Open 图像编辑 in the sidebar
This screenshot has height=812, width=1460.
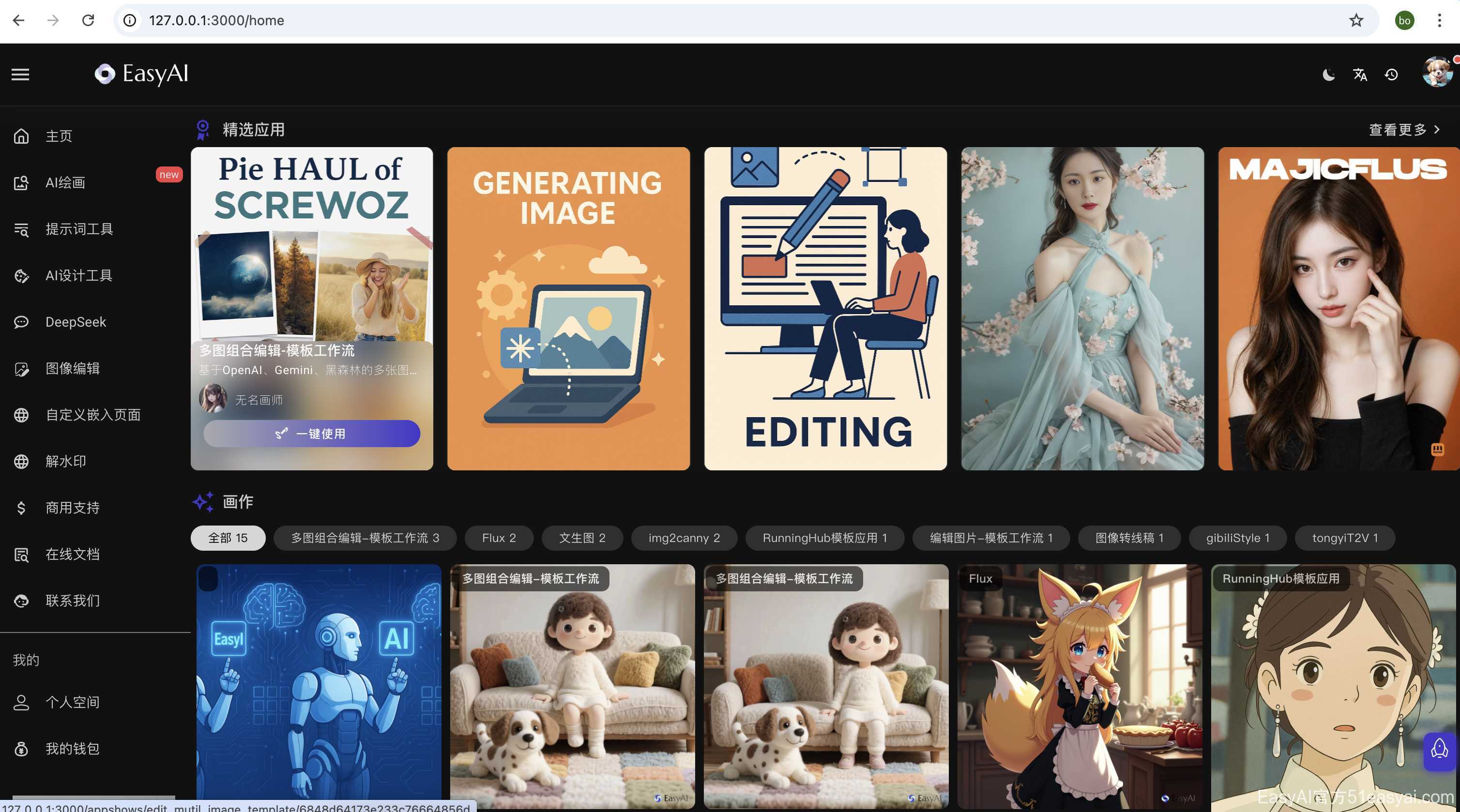click(x=95, y=368)
